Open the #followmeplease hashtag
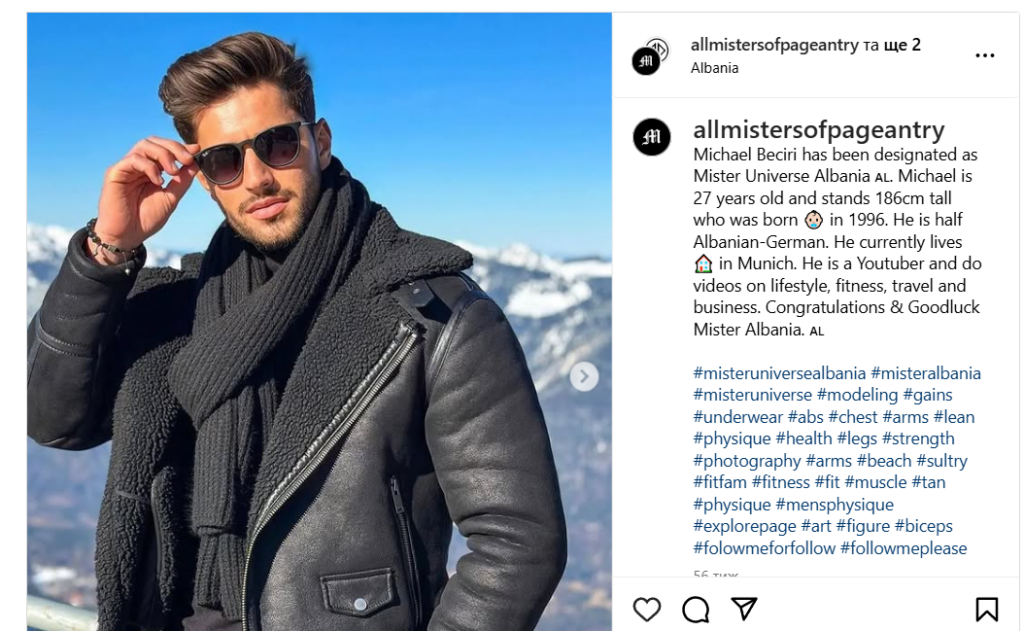The image size is (1024, 631). pos(904,548)
